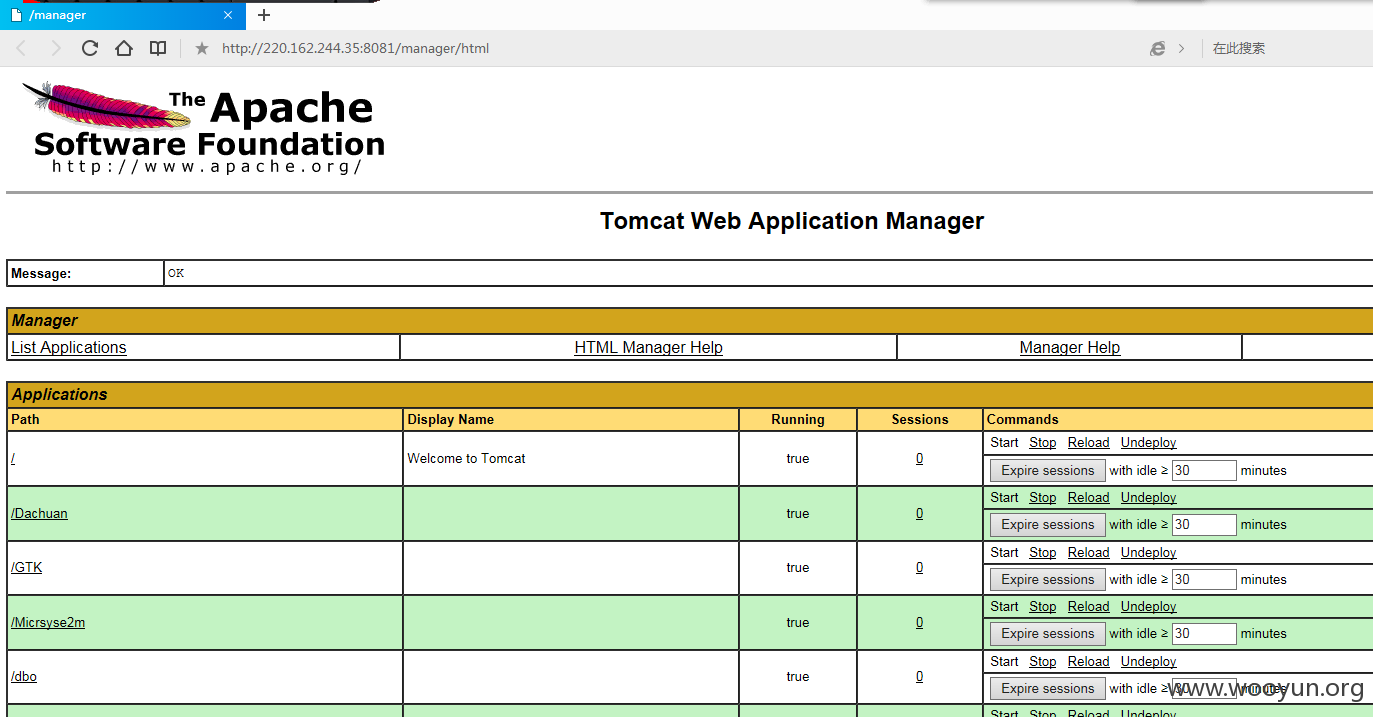
Task: Click 'Welcome to Tomcat' display name
Action: click(466, 458)
